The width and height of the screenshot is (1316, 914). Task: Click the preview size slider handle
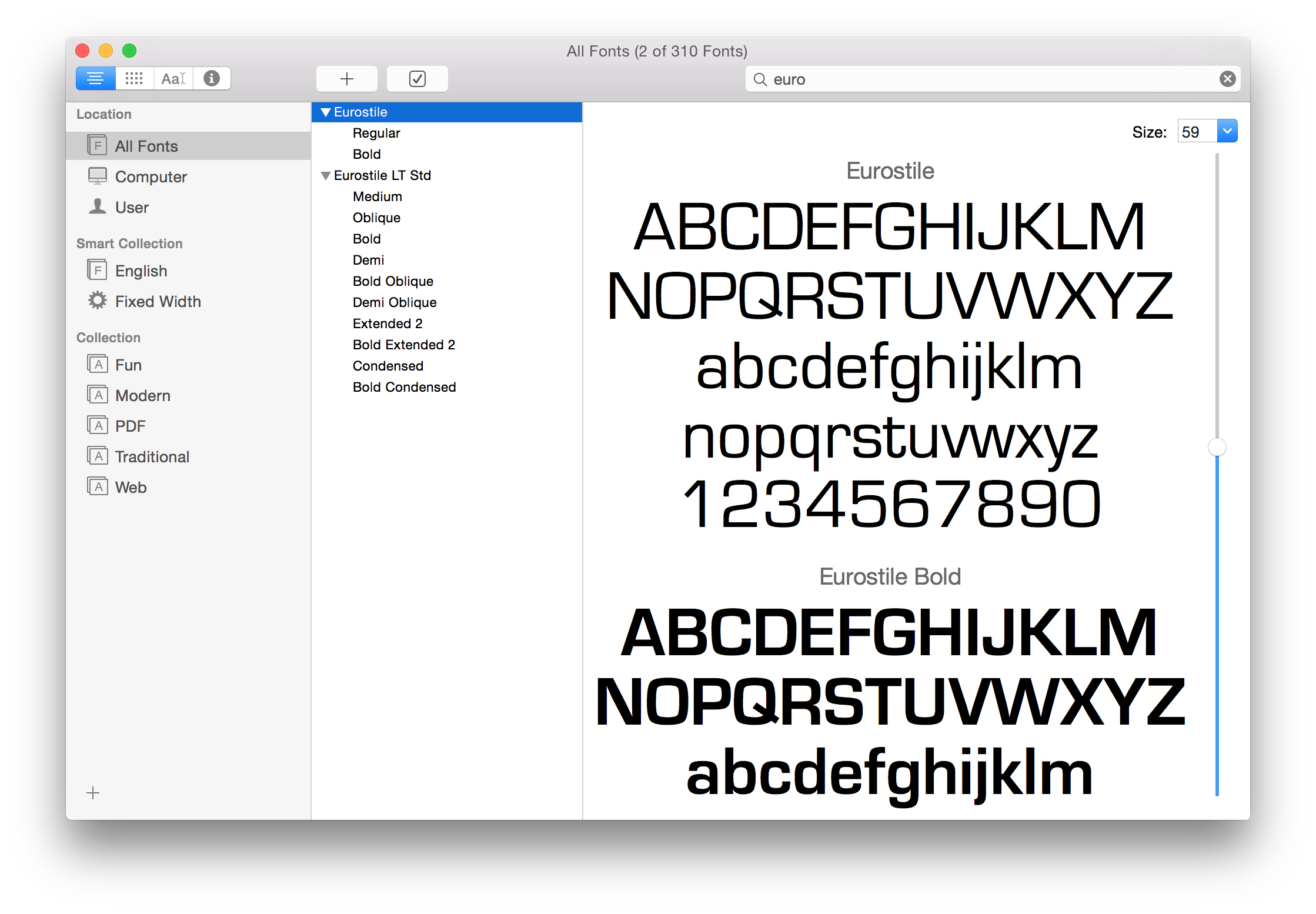point(1217,448)
